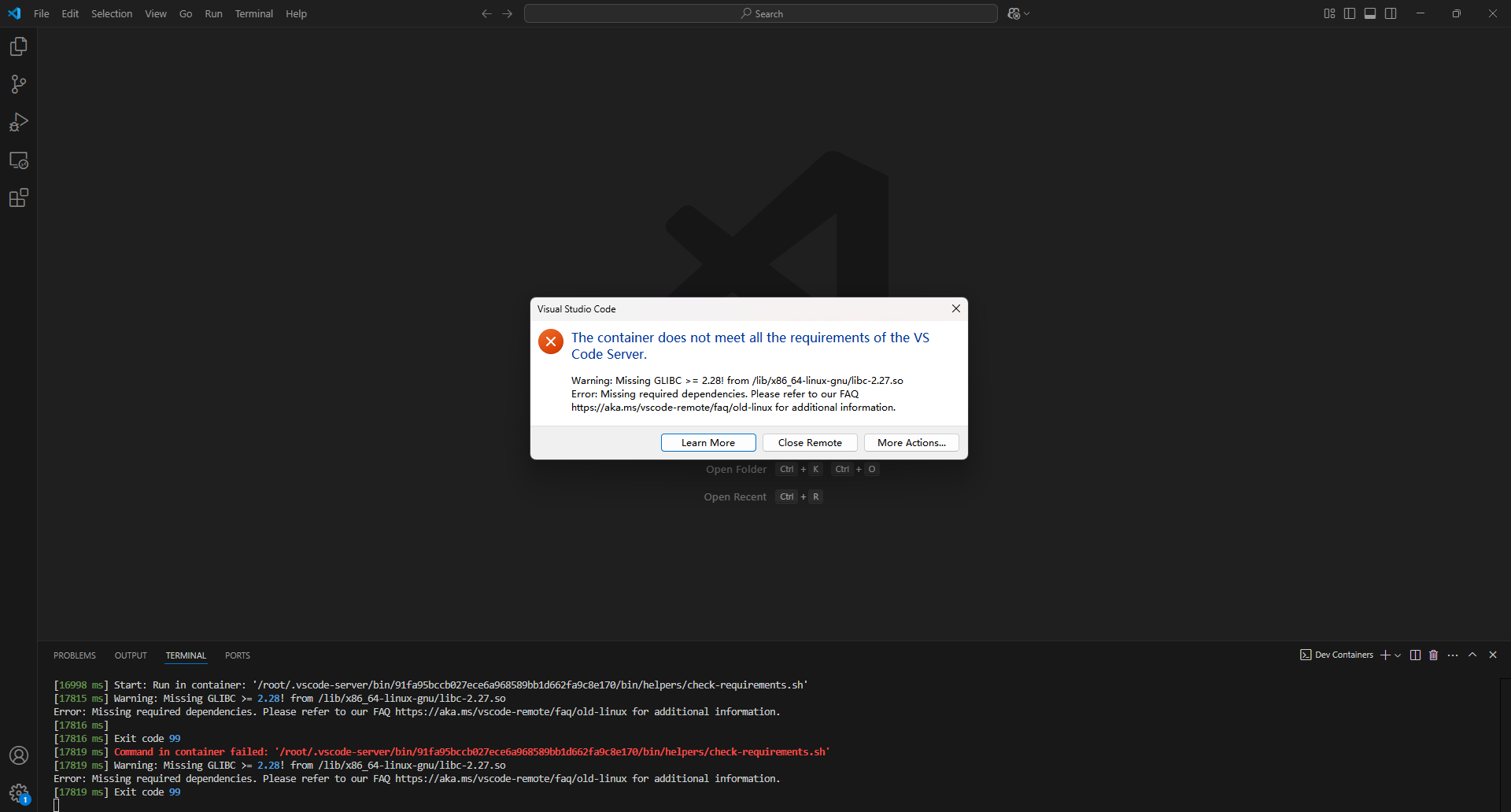Click the VS Code logo icon

(x=14, y=13)
